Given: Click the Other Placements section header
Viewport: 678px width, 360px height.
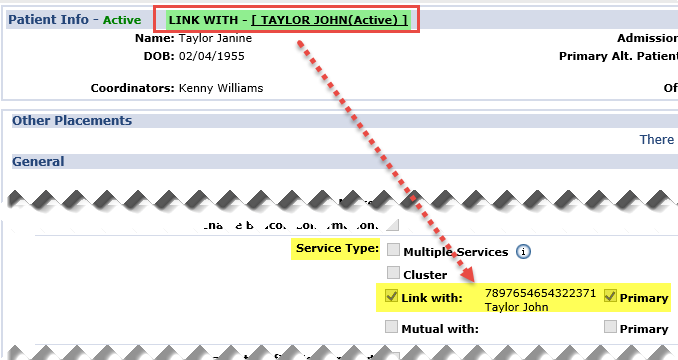Looking at the screenshot, I should 72,121.
